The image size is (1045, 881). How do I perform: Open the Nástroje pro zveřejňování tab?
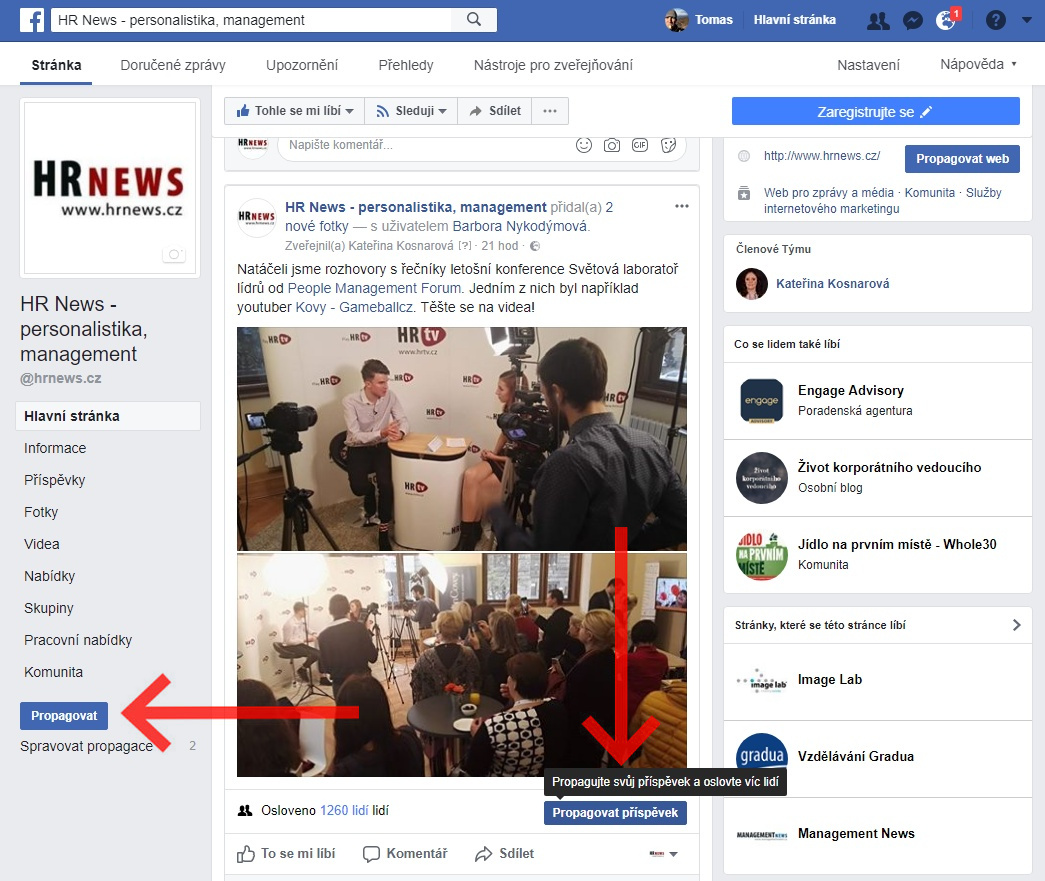[553, 65]
